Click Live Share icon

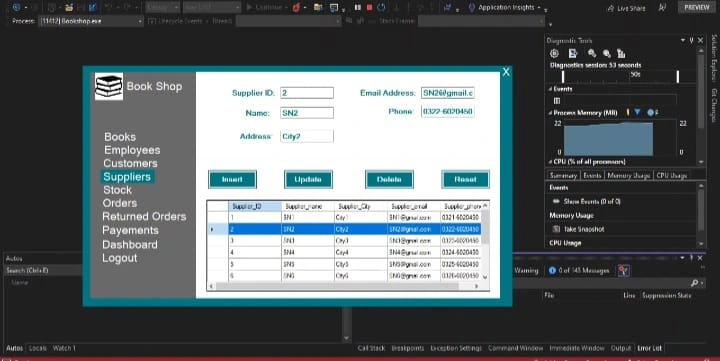point(610,8)
